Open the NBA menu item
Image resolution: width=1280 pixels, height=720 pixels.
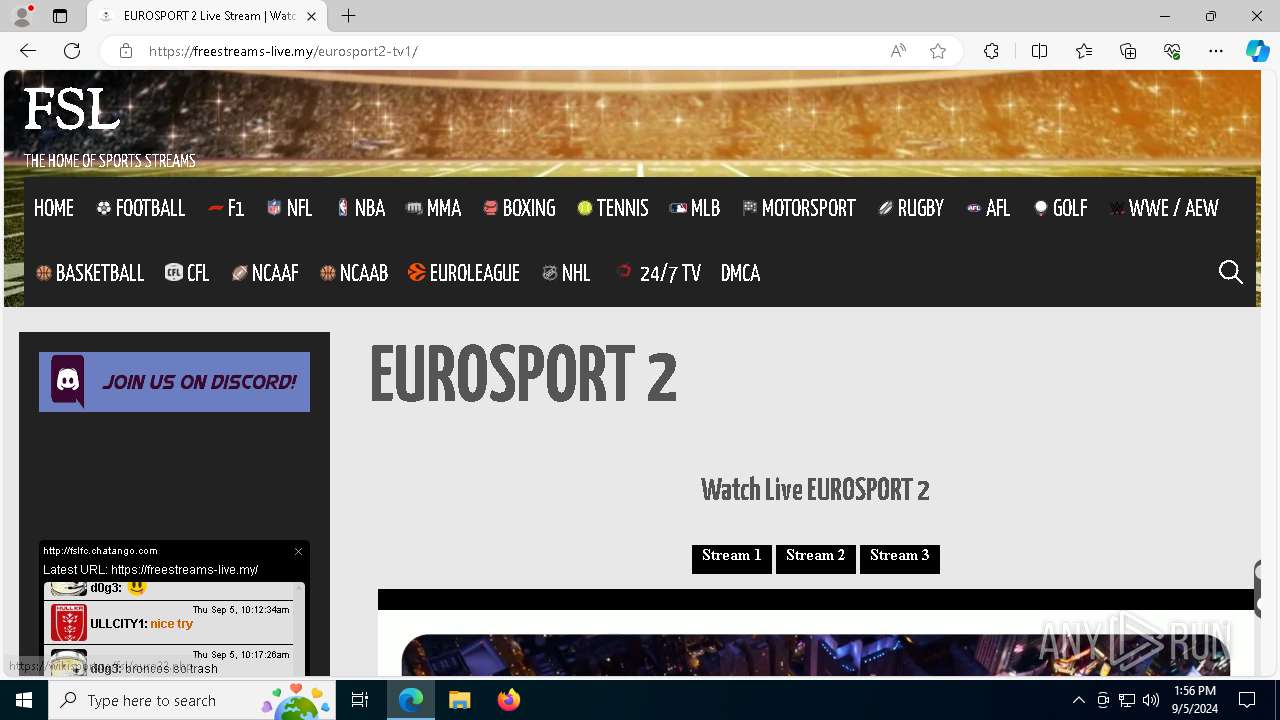pos(360,208)
